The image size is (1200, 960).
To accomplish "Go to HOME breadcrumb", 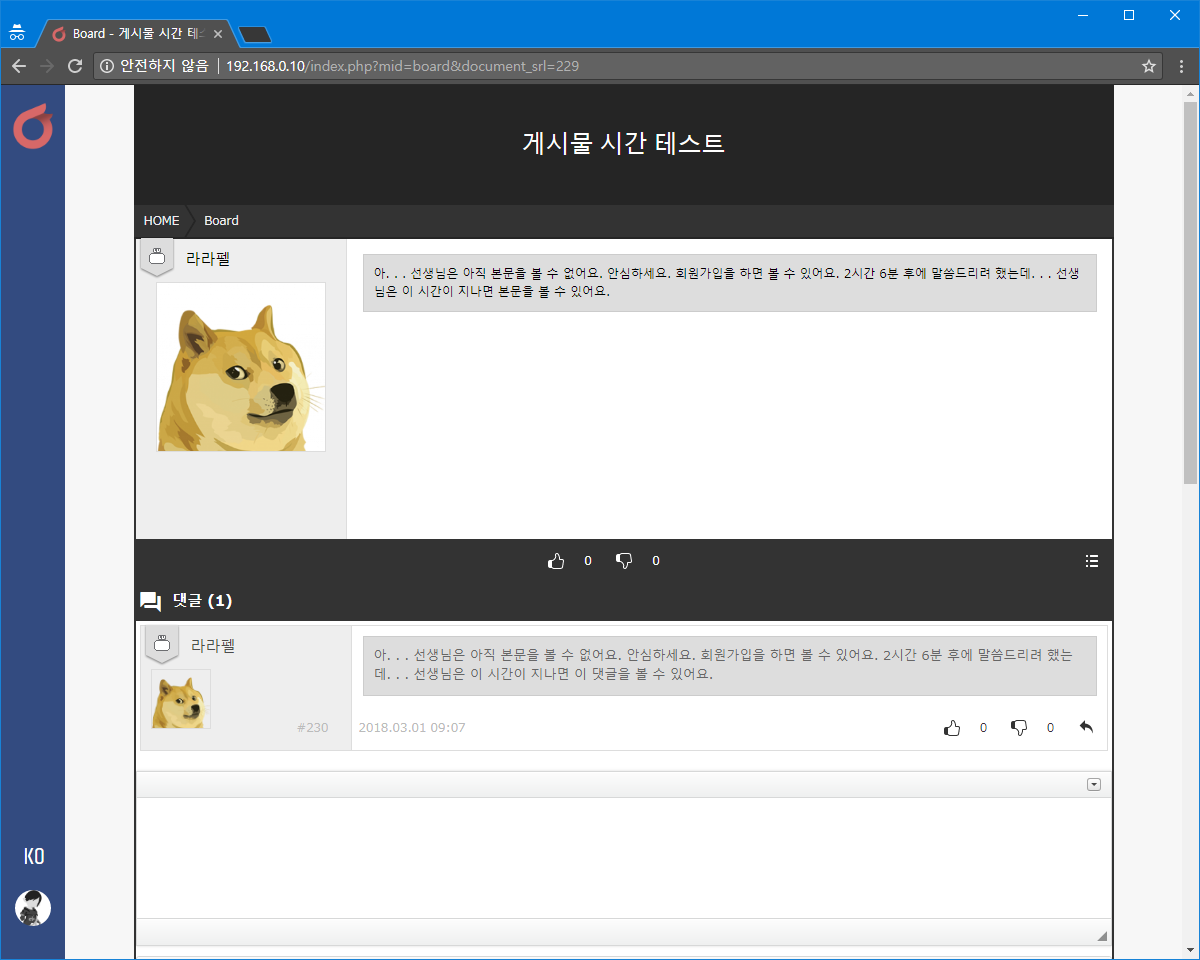I will pos(161,220).
